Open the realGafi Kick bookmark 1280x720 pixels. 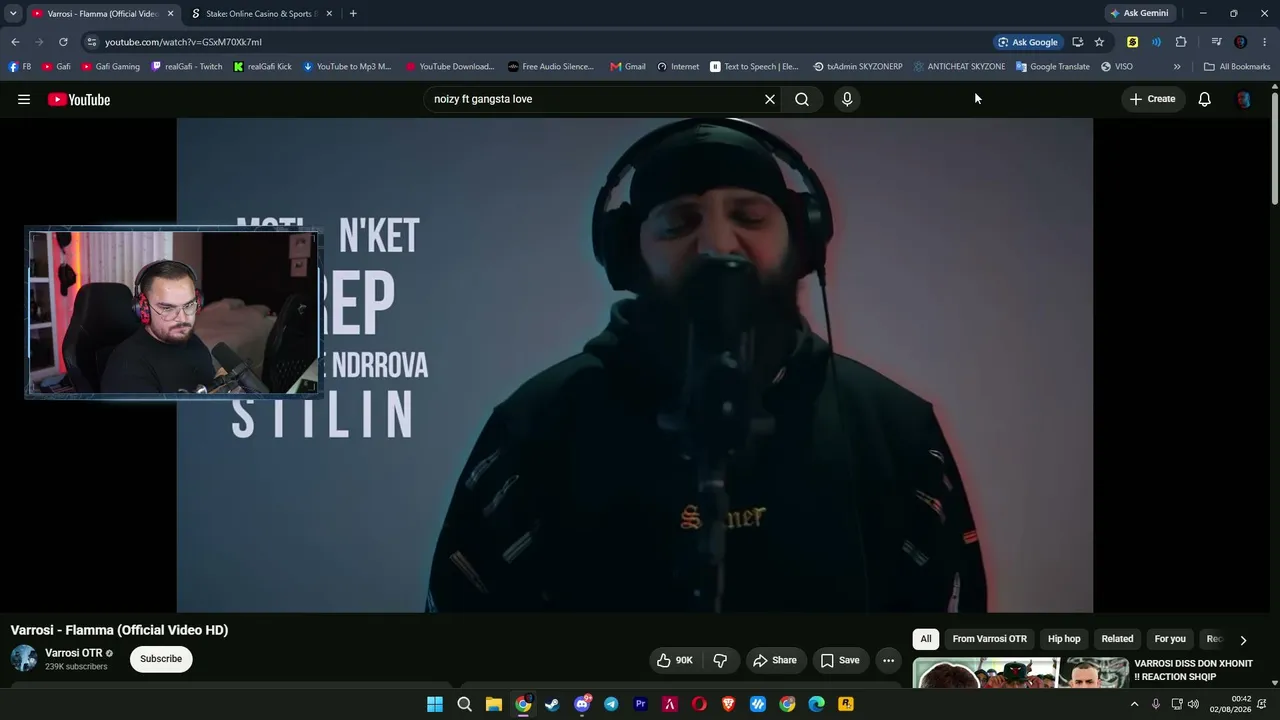click(263, 67)
